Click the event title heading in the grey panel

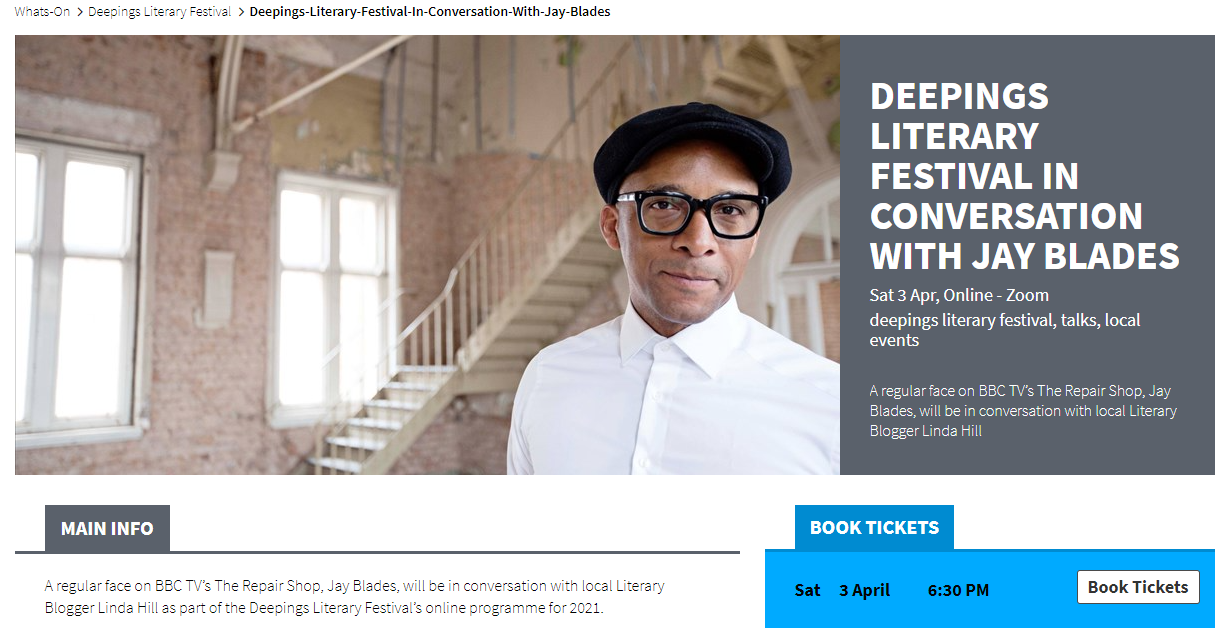point(1023,176)
